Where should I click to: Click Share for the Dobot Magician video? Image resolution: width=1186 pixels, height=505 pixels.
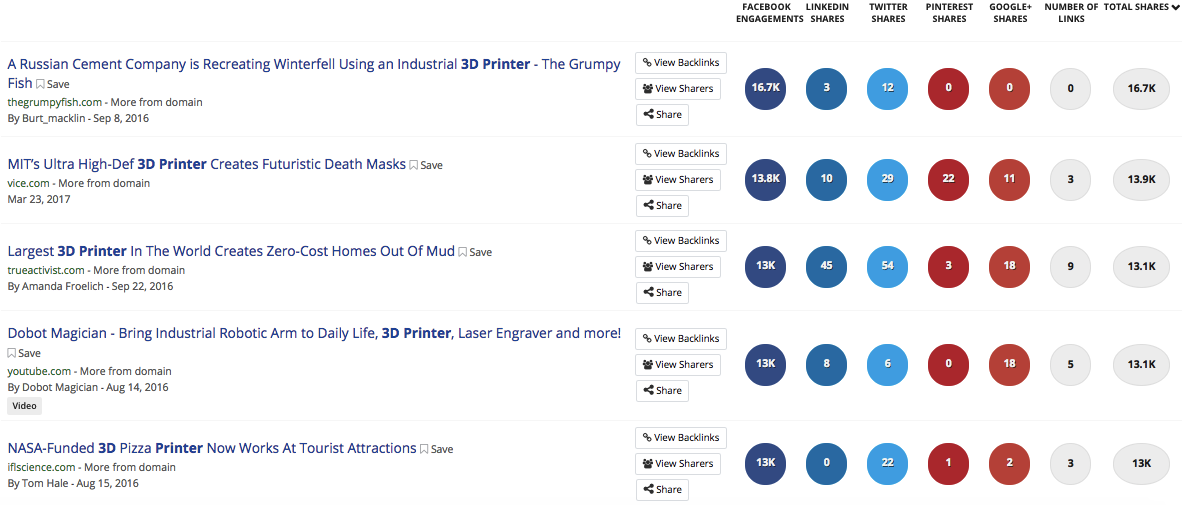coord(662,391)
